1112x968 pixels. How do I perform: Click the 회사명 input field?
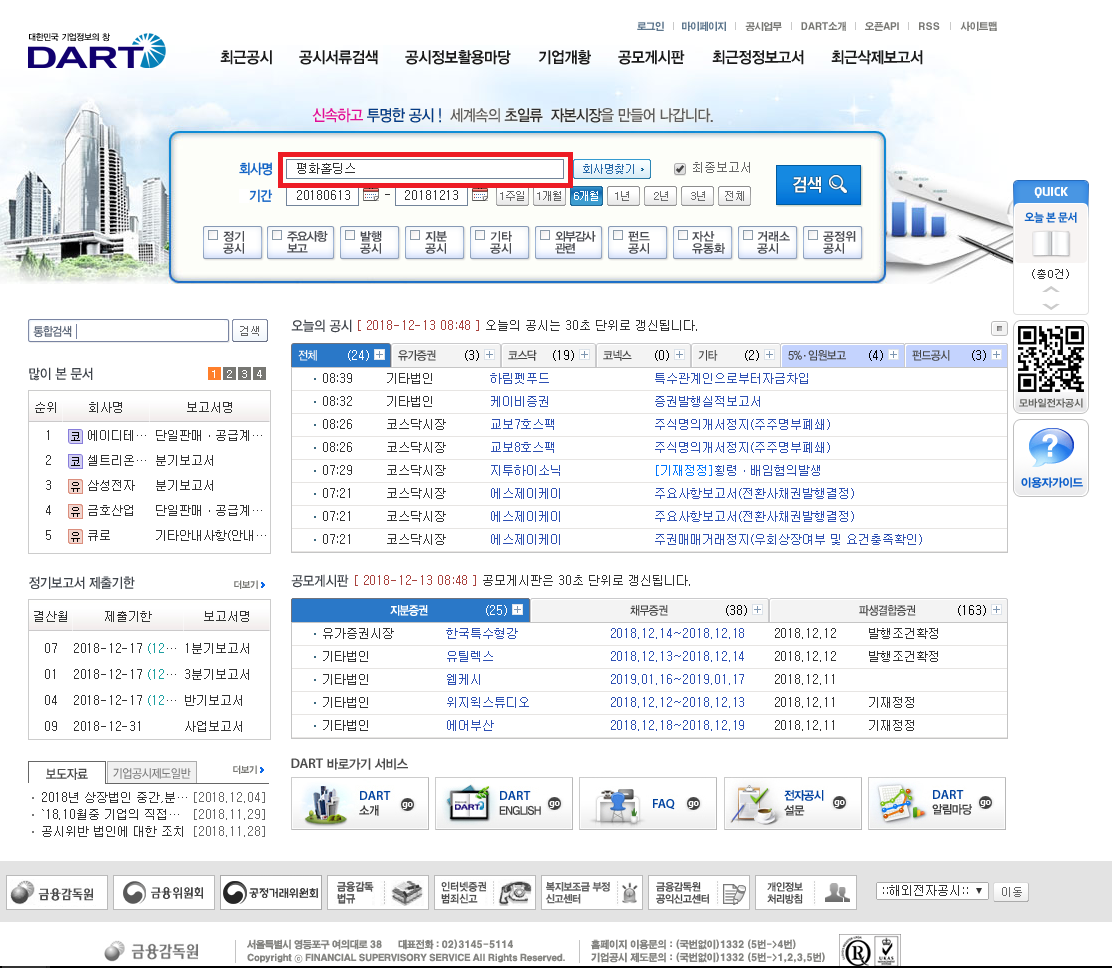point(425,169)
